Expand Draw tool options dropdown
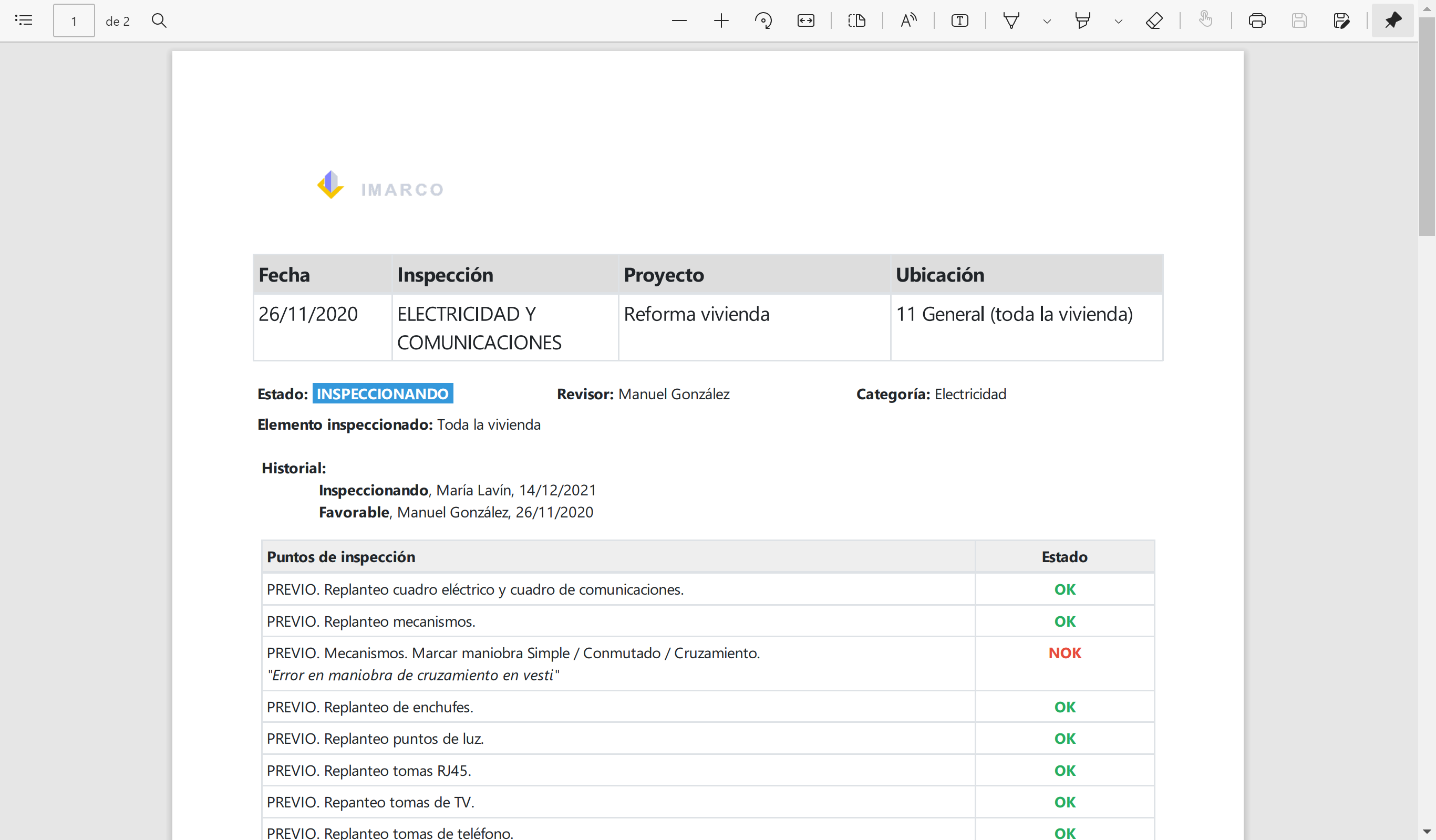1436x840 pixels. click(x=1047, y=21)
